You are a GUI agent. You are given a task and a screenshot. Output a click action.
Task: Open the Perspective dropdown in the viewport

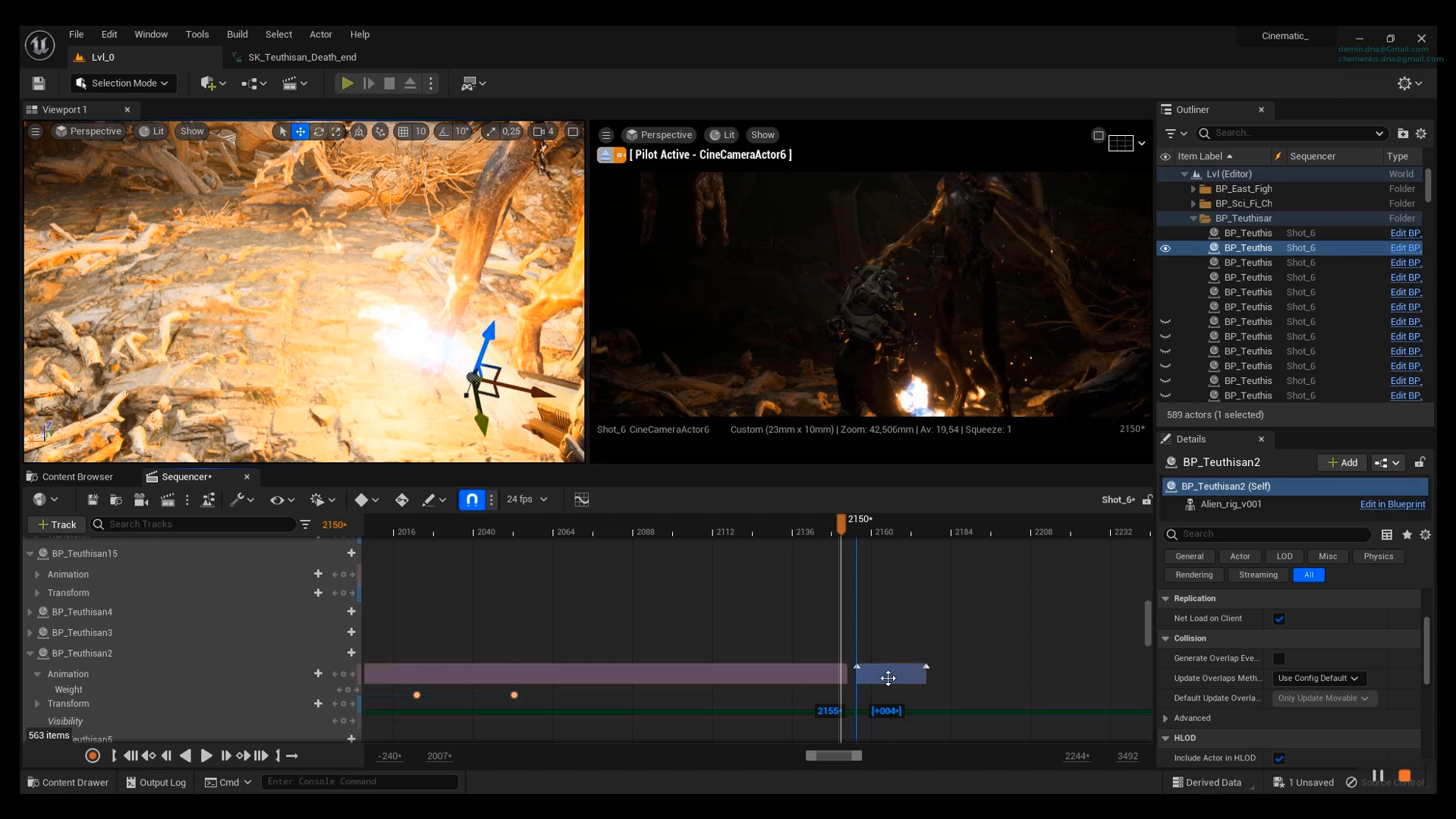(x=89, y=131)
